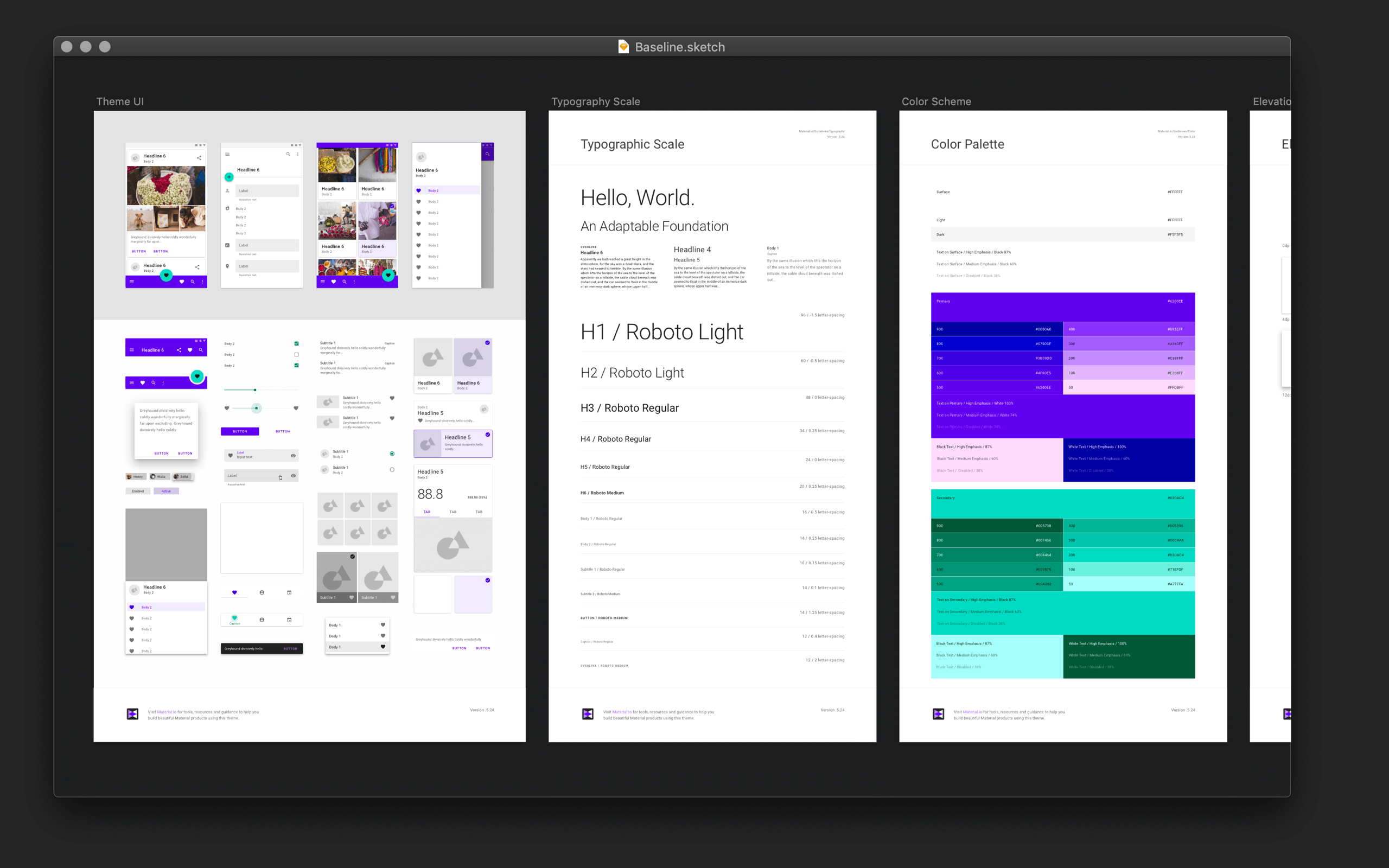Click teal heart button on photo grid mockup
The height and width of the screenshot is (868, 1389).
(x=388, y=276)
